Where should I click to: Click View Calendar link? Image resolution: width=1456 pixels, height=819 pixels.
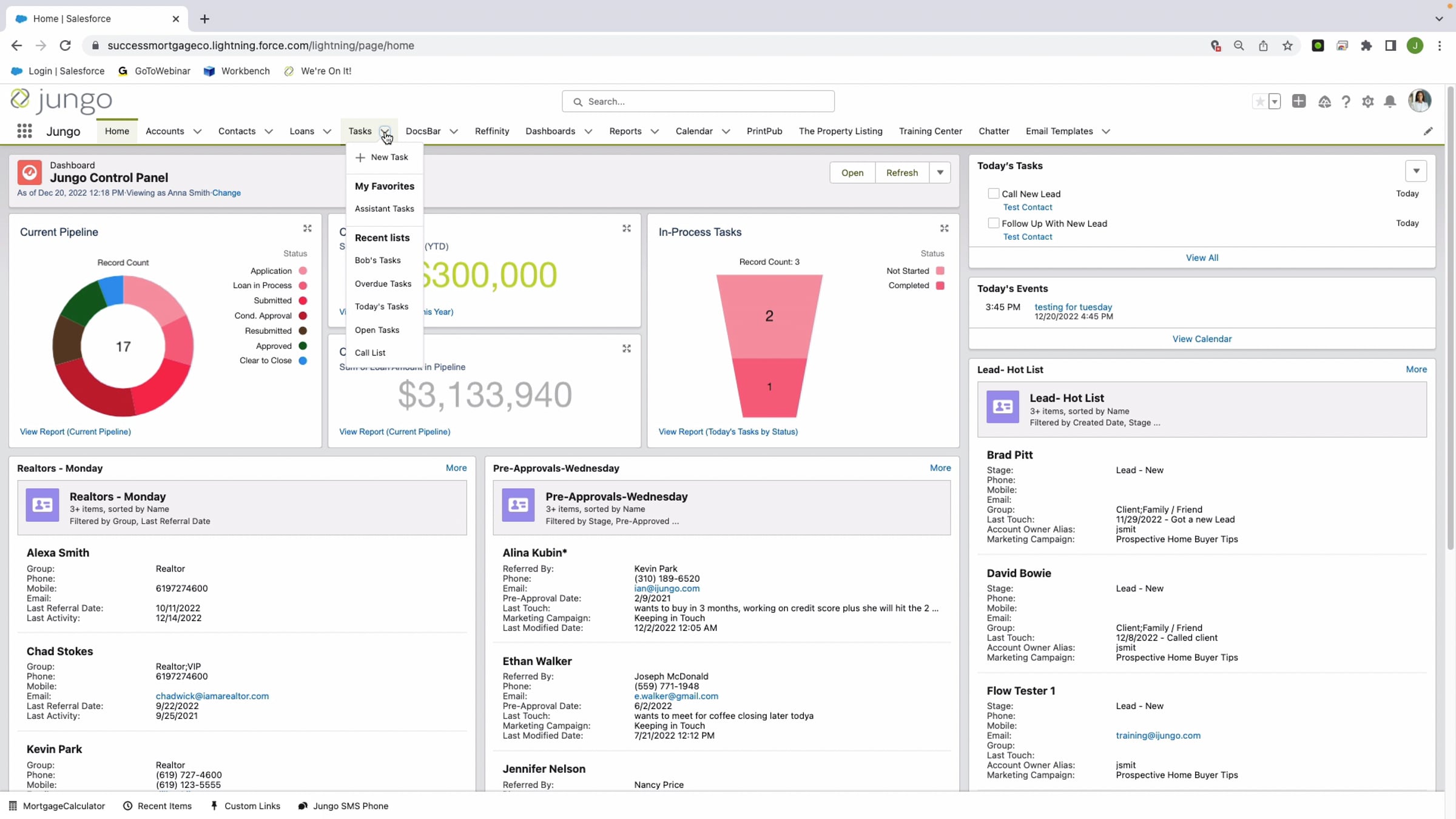[1202, 339]
